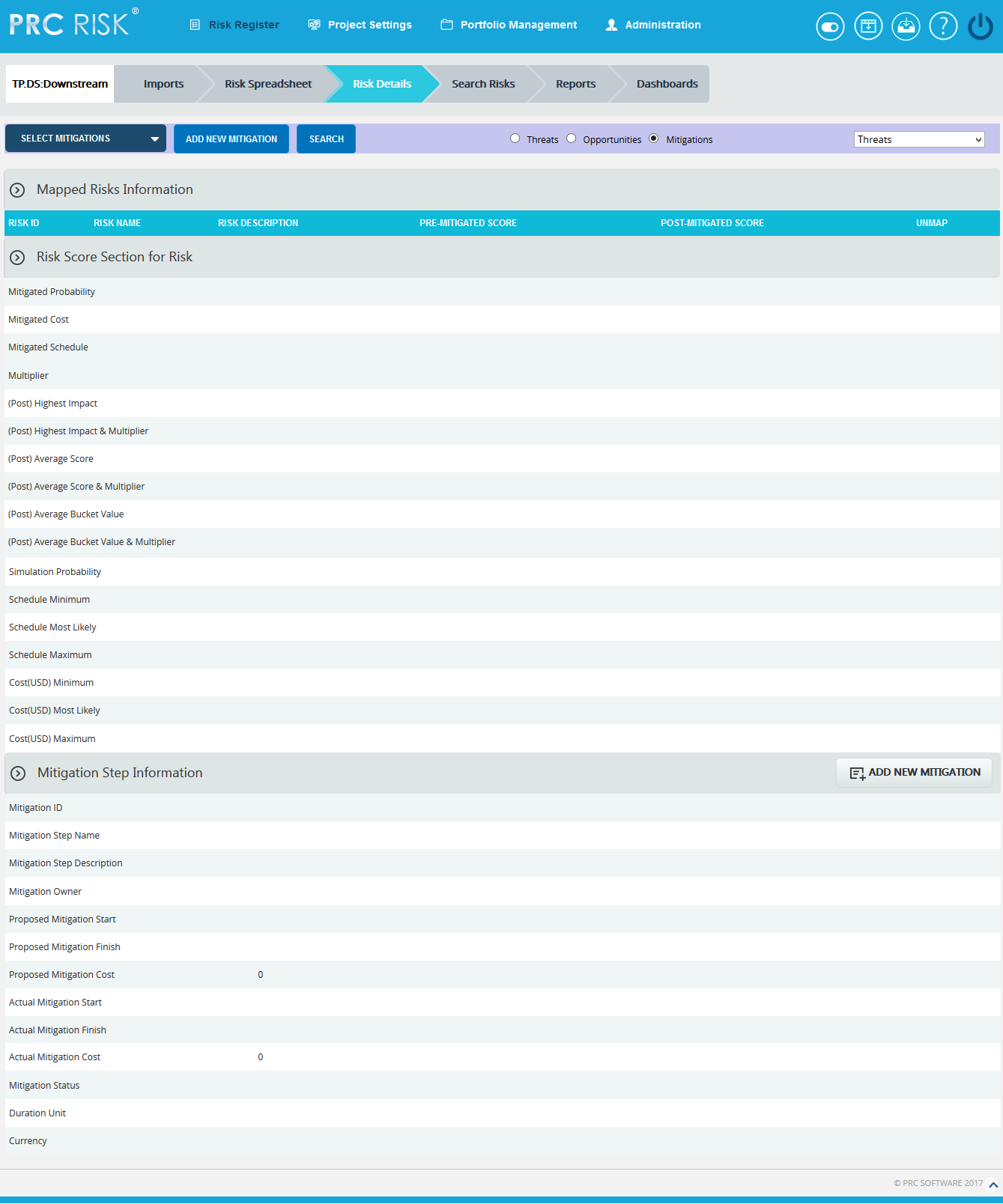1003x1204 pixels.
Task: Select the Mitigations radio button
Action: tap(653, 139)
